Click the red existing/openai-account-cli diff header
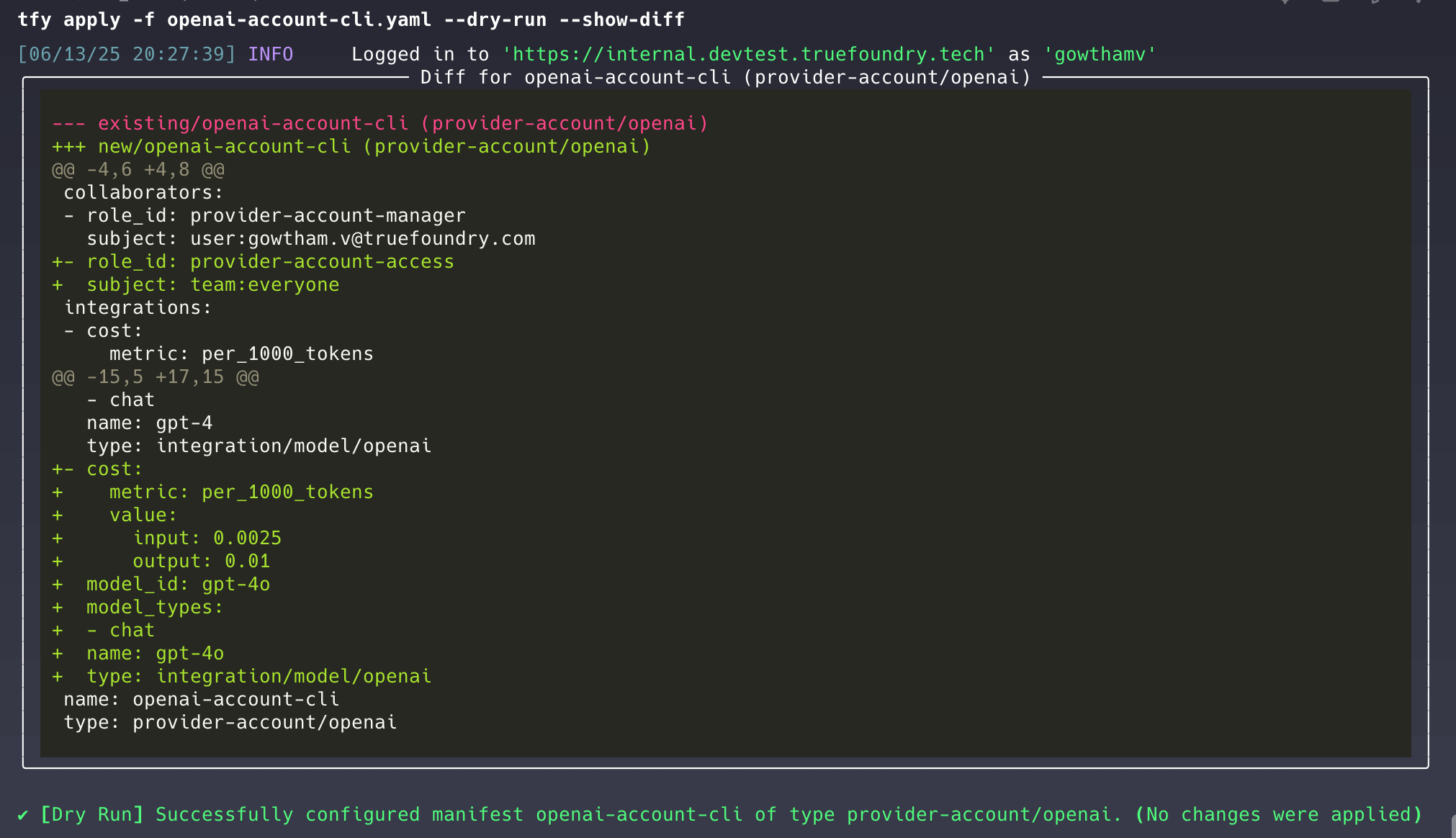The height and width of the screenshot is (838, 1456). coord(380,123)
